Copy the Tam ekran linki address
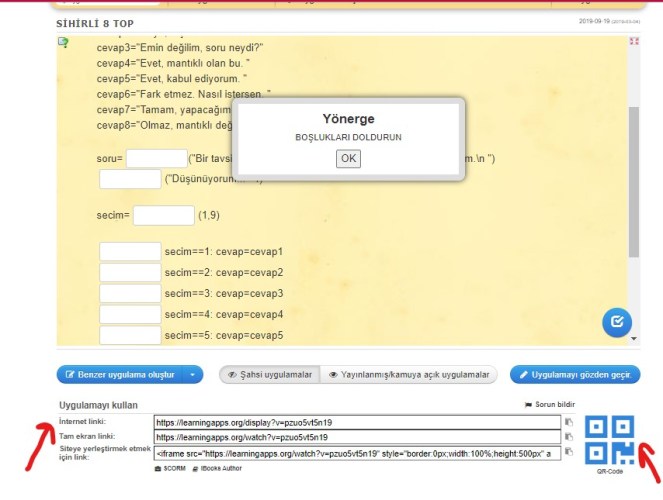This screenshot has width=663, height=500. (x=568, y=437)
